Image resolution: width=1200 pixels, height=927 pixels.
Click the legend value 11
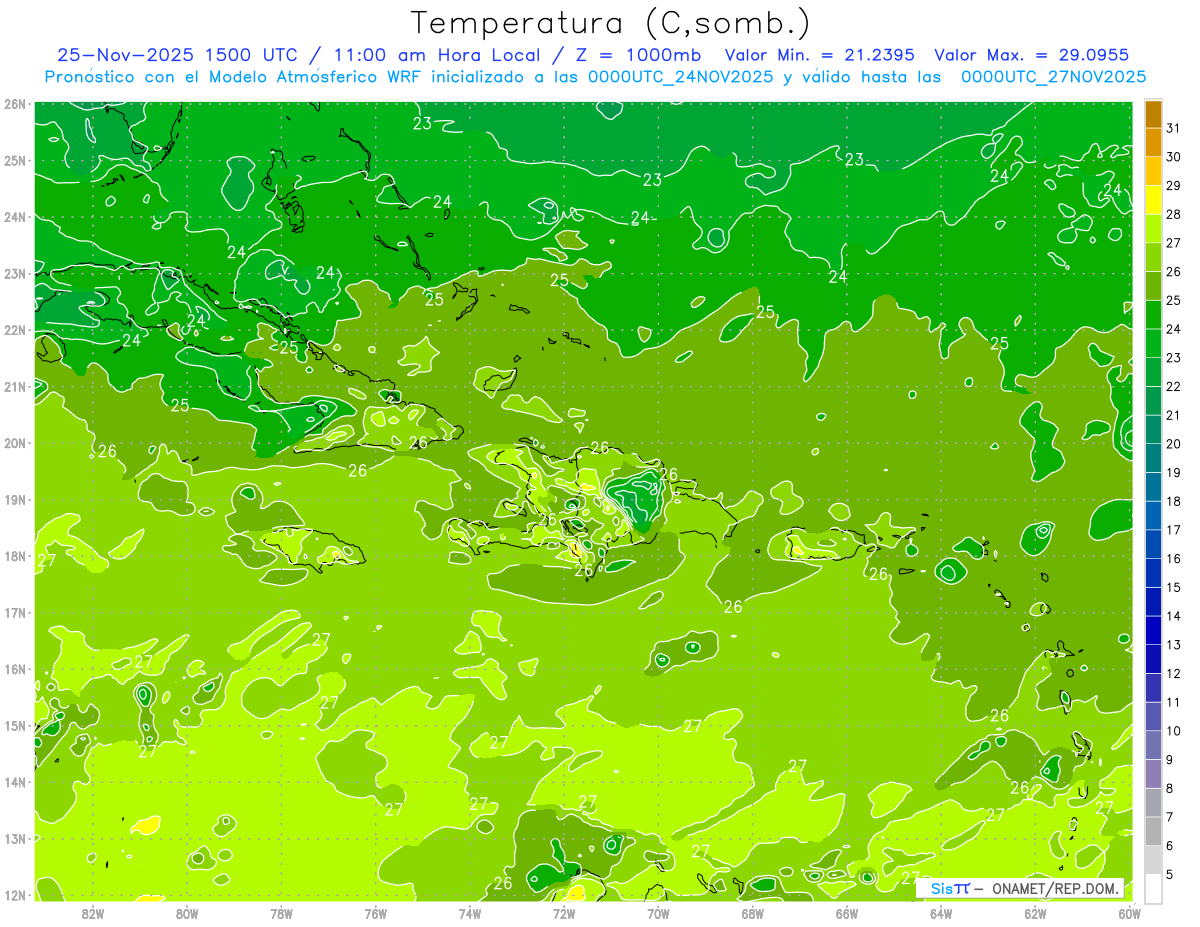(1174, 702)
